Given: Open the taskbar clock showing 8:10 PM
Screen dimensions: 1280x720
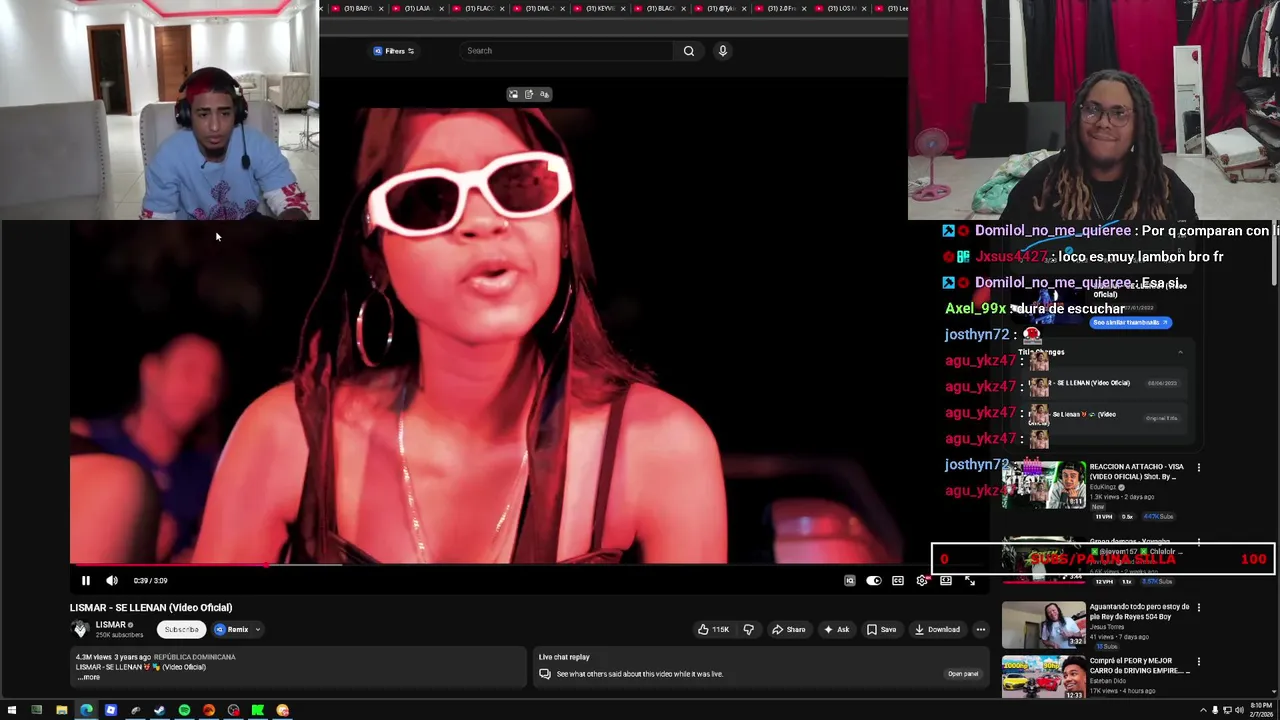Looking at the screenshot, I should pos(1260,710).
